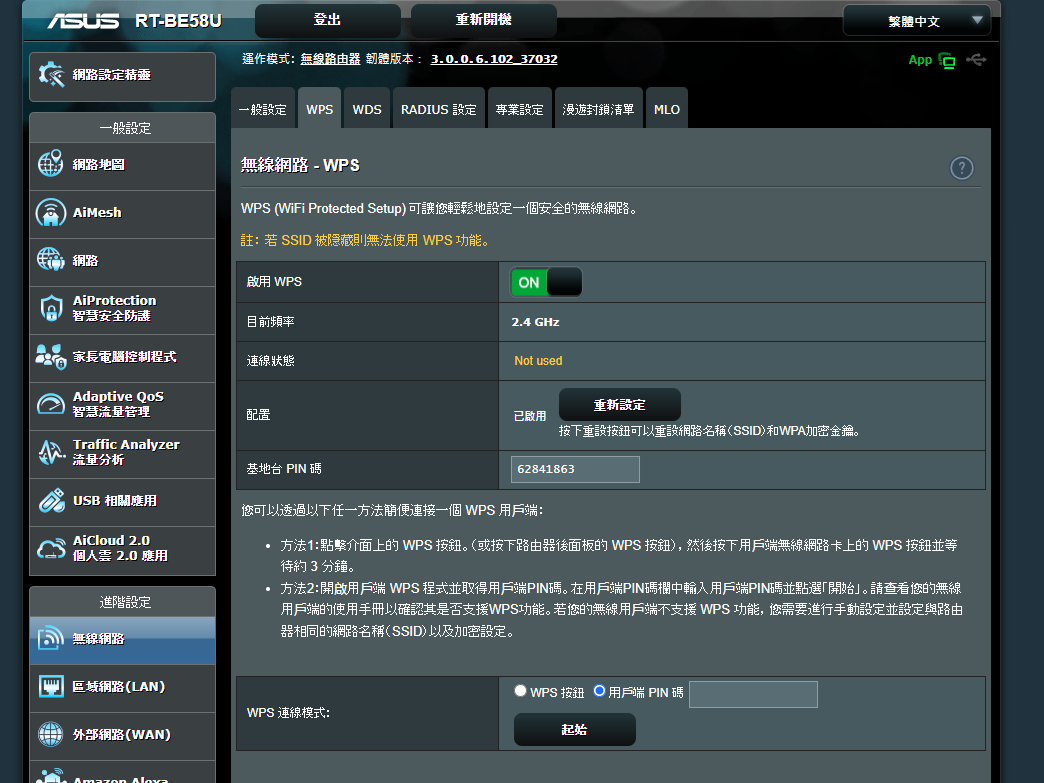This screenshot has width=1044, height=783.
Task: Click the 重新設定 reset button
Action: coord(620,405)
